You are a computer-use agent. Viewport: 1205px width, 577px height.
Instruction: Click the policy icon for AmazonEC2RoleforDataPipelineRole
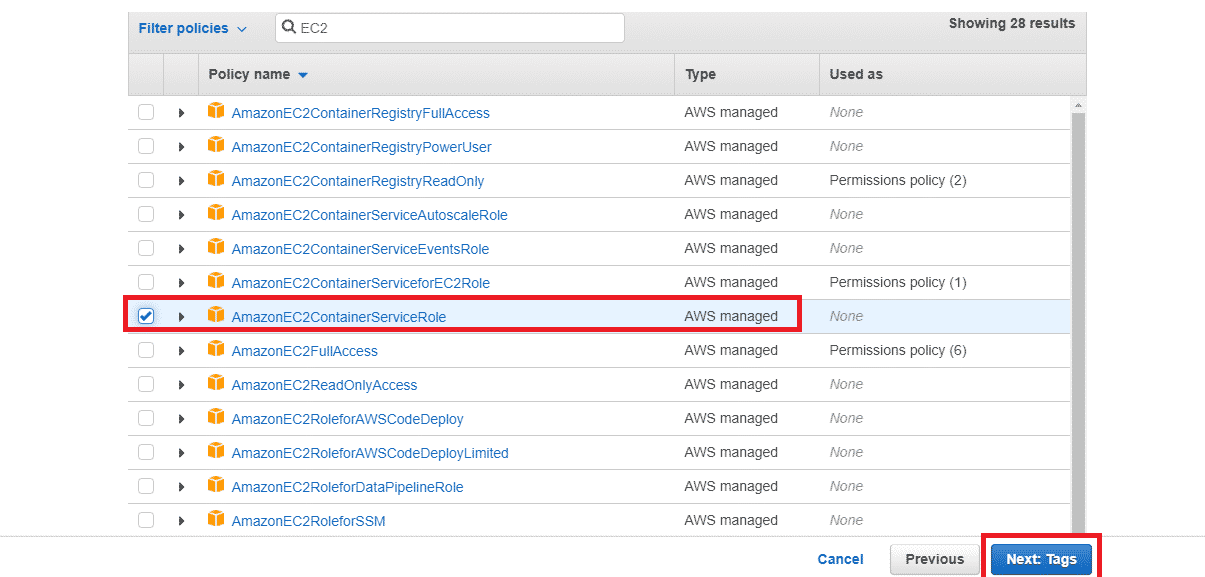click(x=216, y=486)
